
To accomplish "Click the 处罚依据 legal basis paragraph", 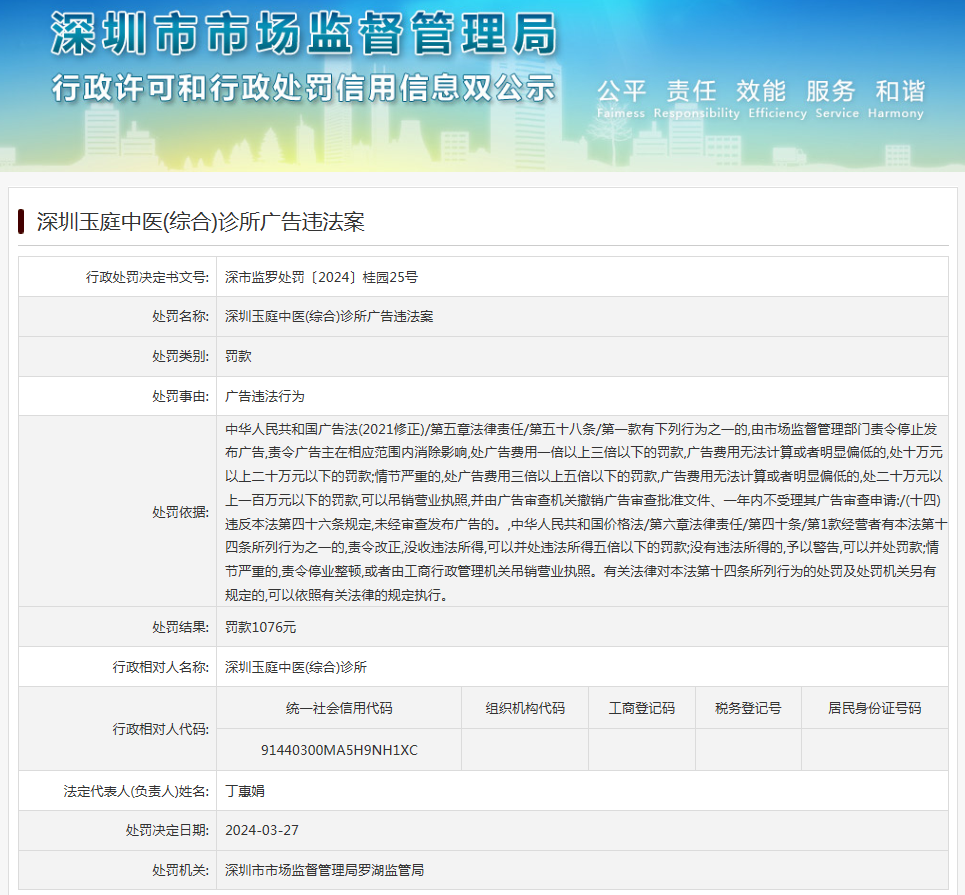I will point(585,512).
